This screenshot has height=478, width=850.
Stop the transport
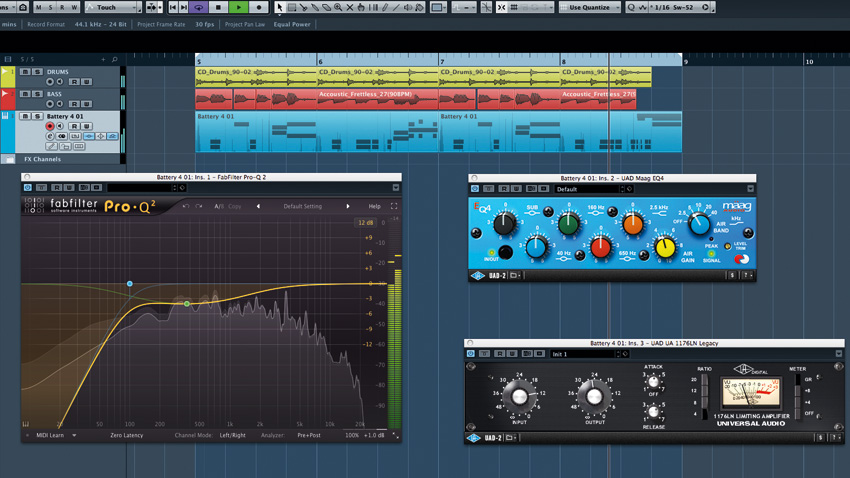point(218,8)
